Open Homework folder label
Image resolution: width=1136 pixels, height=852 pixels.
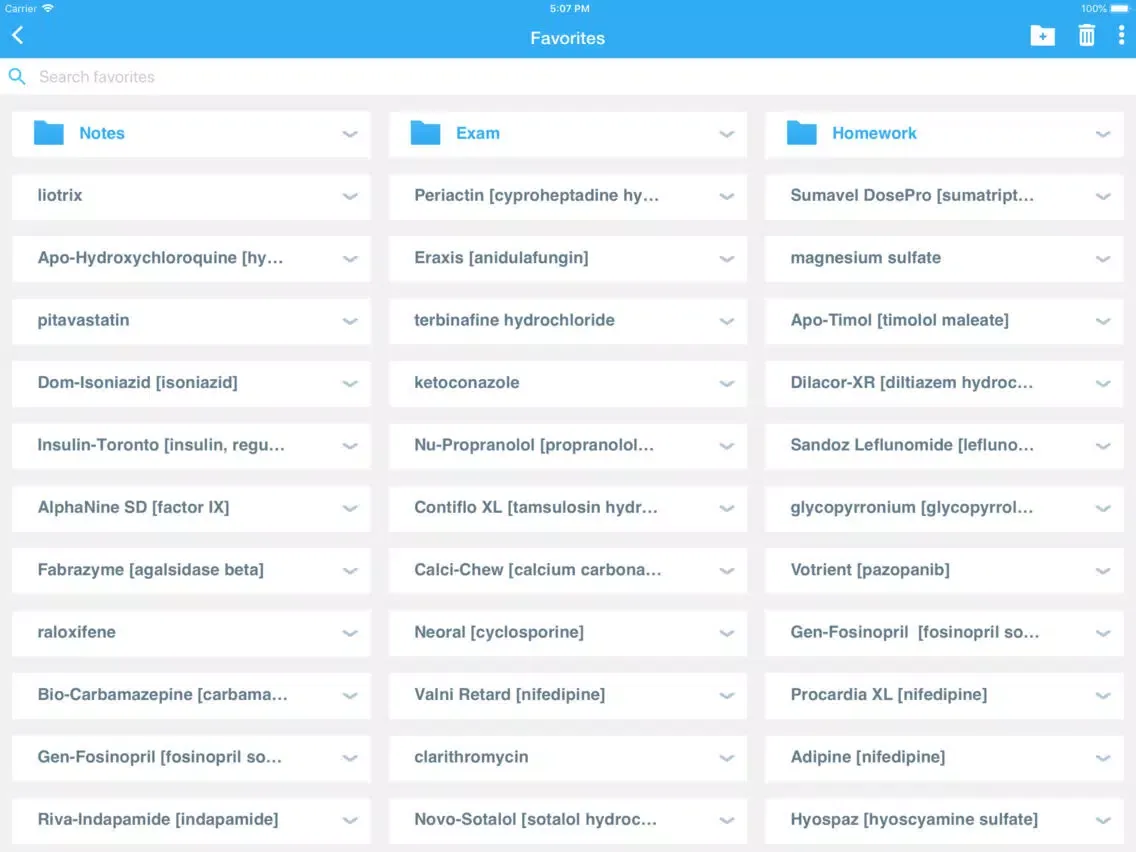tap(874, 133)
